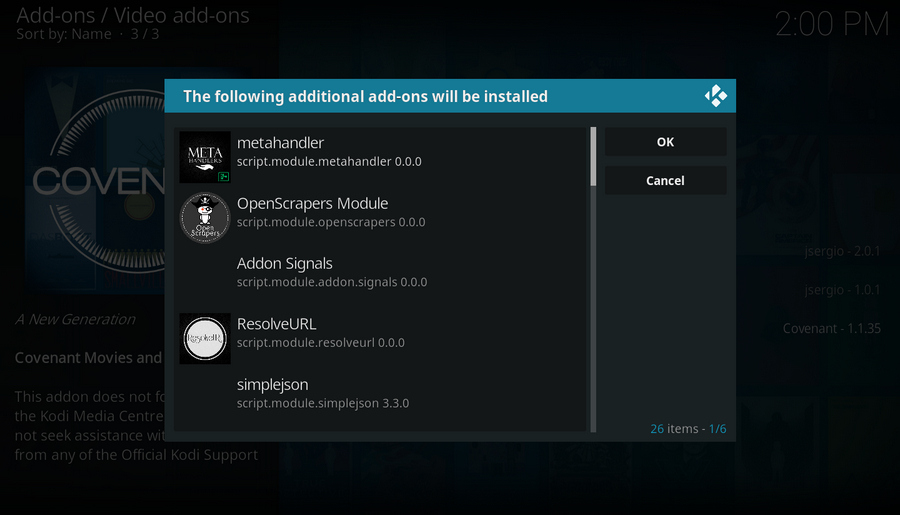
Task: Select the ResolveURL module icon
Action: tap(205, 339)
